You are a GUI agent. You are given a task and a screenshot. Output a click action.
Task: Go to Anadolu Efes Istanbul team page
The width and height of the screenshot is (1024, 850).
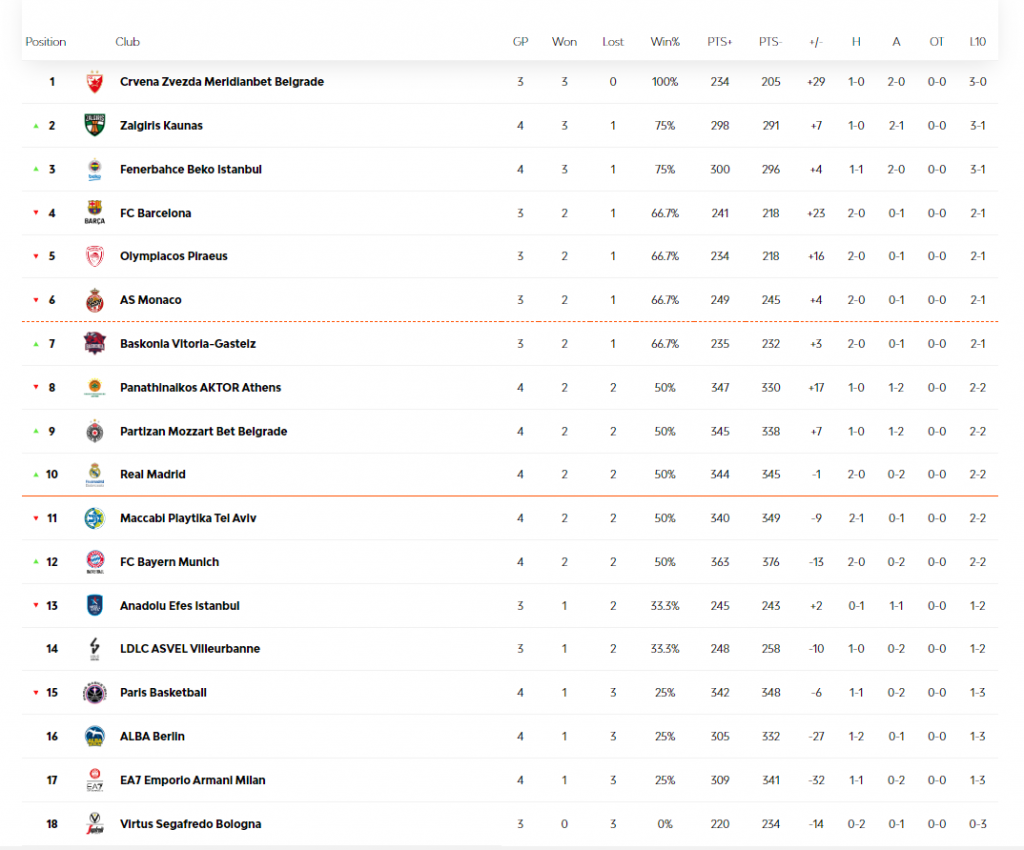(x=179, y=606)
